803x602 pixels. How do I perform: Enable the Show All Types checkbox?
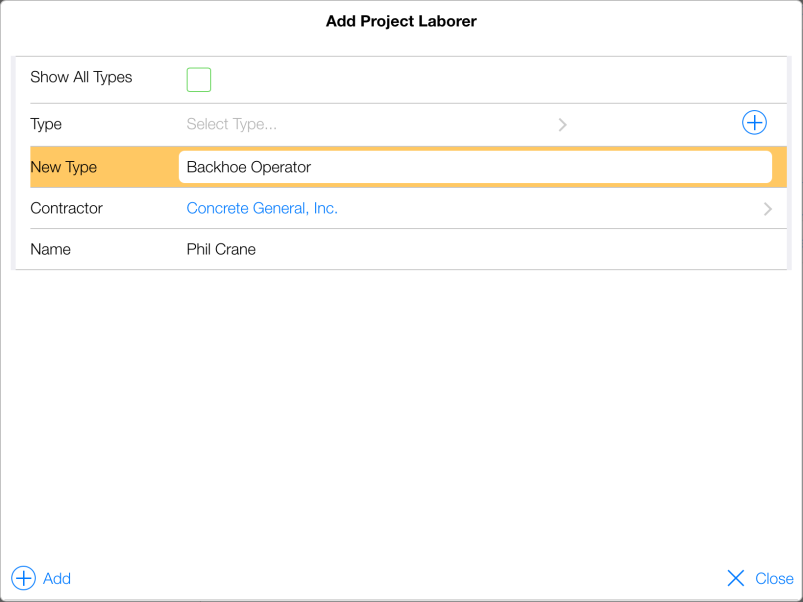click(x=199, y=80)
